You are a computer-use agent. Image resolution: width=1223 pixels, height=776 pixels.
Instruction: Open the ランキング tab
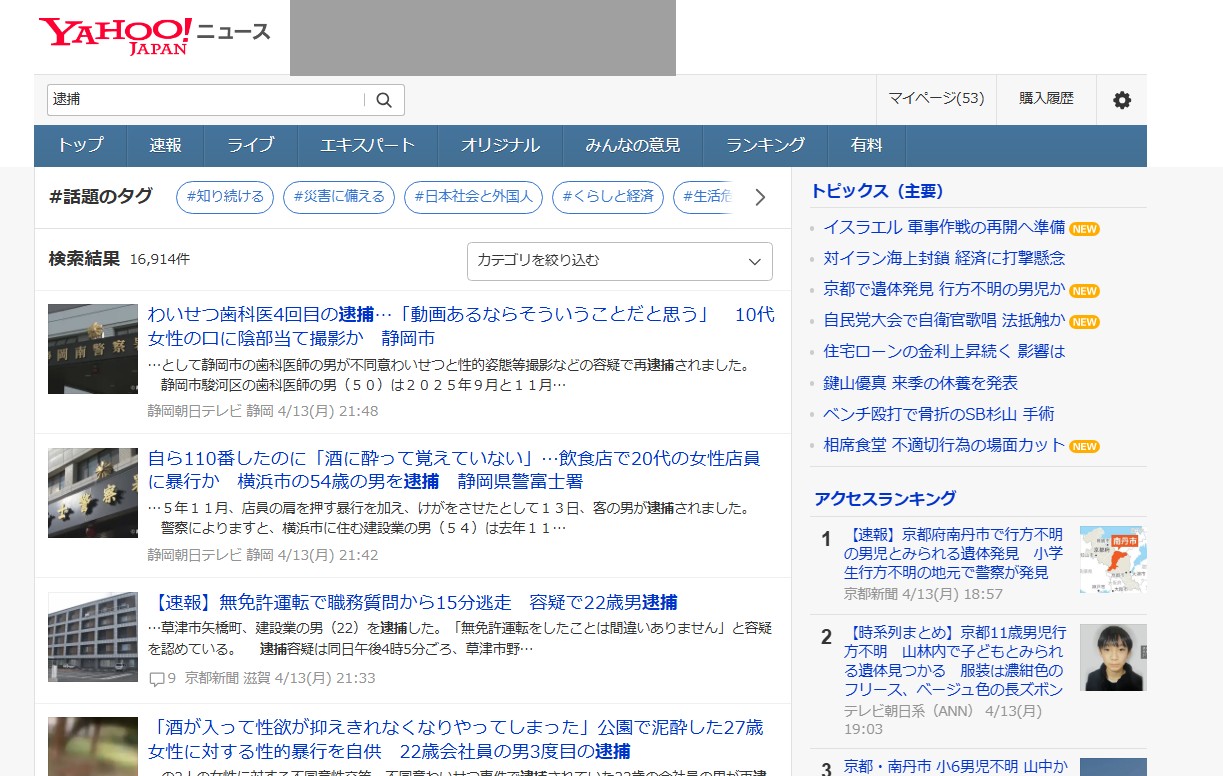click(765, 145)
